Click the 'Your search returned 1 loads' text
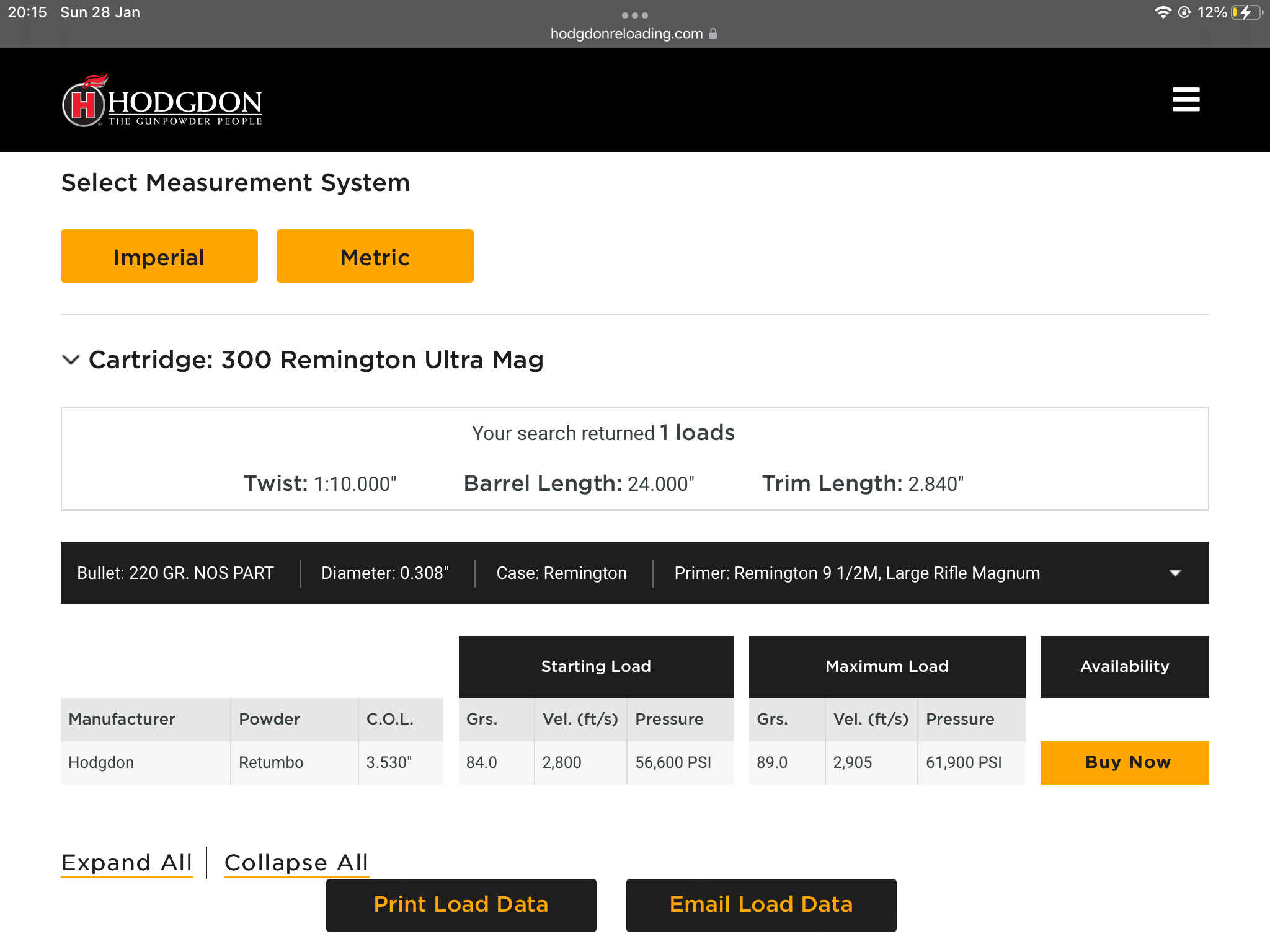 tap(603, 433)
